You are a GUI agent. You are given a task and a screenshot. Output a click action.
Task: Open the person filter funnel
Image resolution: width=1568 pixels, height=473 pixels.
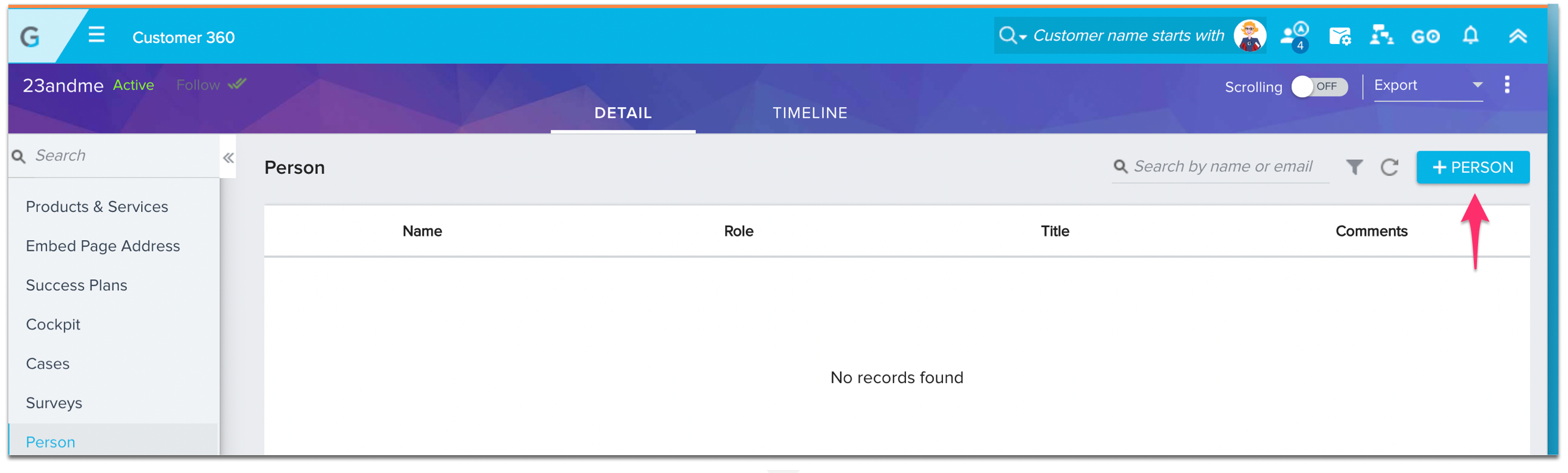[x=1354, y=167]
